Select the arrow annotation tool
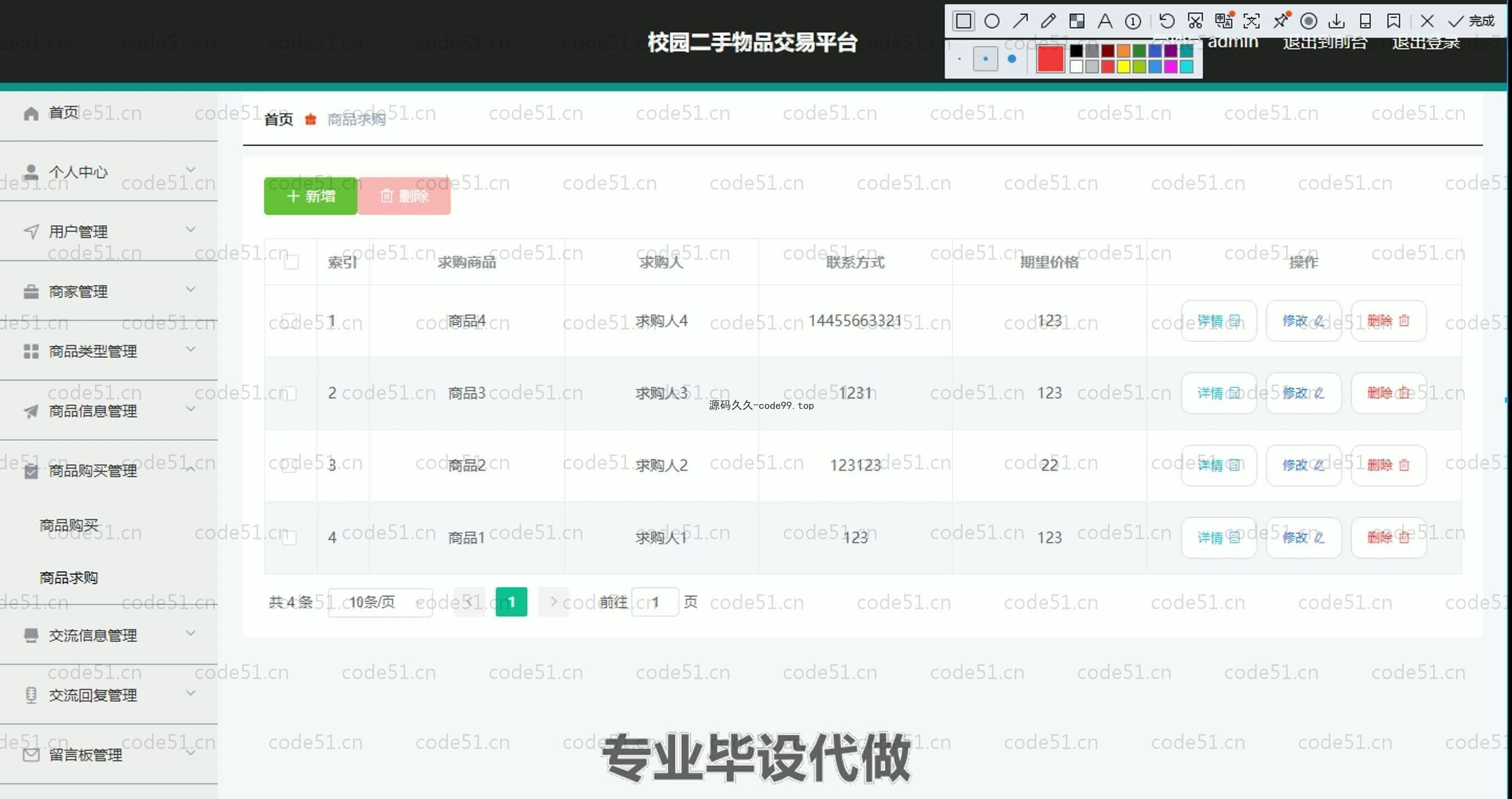 click(1020, 21)
